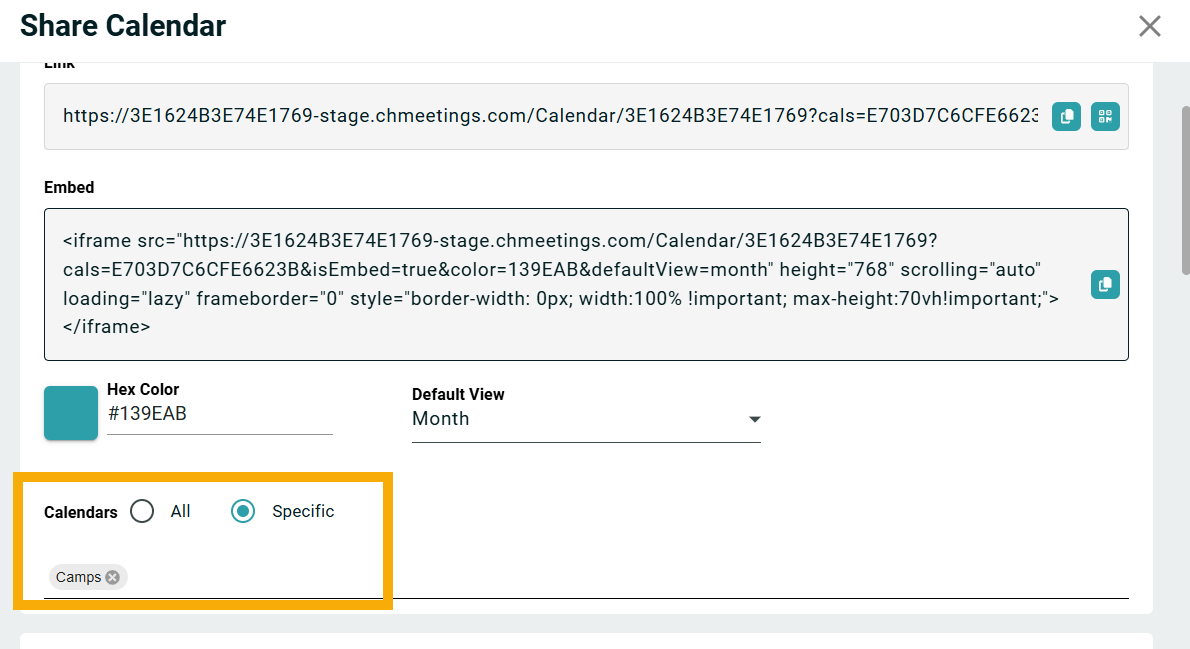Click the Hex Color field label
This screenshot has height=649, width=1190.
point(143,389)
